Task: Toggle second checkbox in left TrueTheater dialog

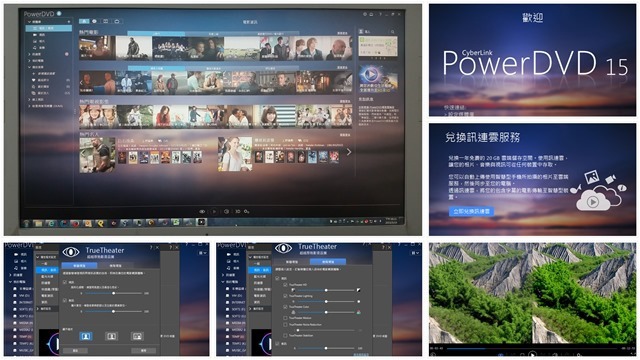Action: pos(65,300)
